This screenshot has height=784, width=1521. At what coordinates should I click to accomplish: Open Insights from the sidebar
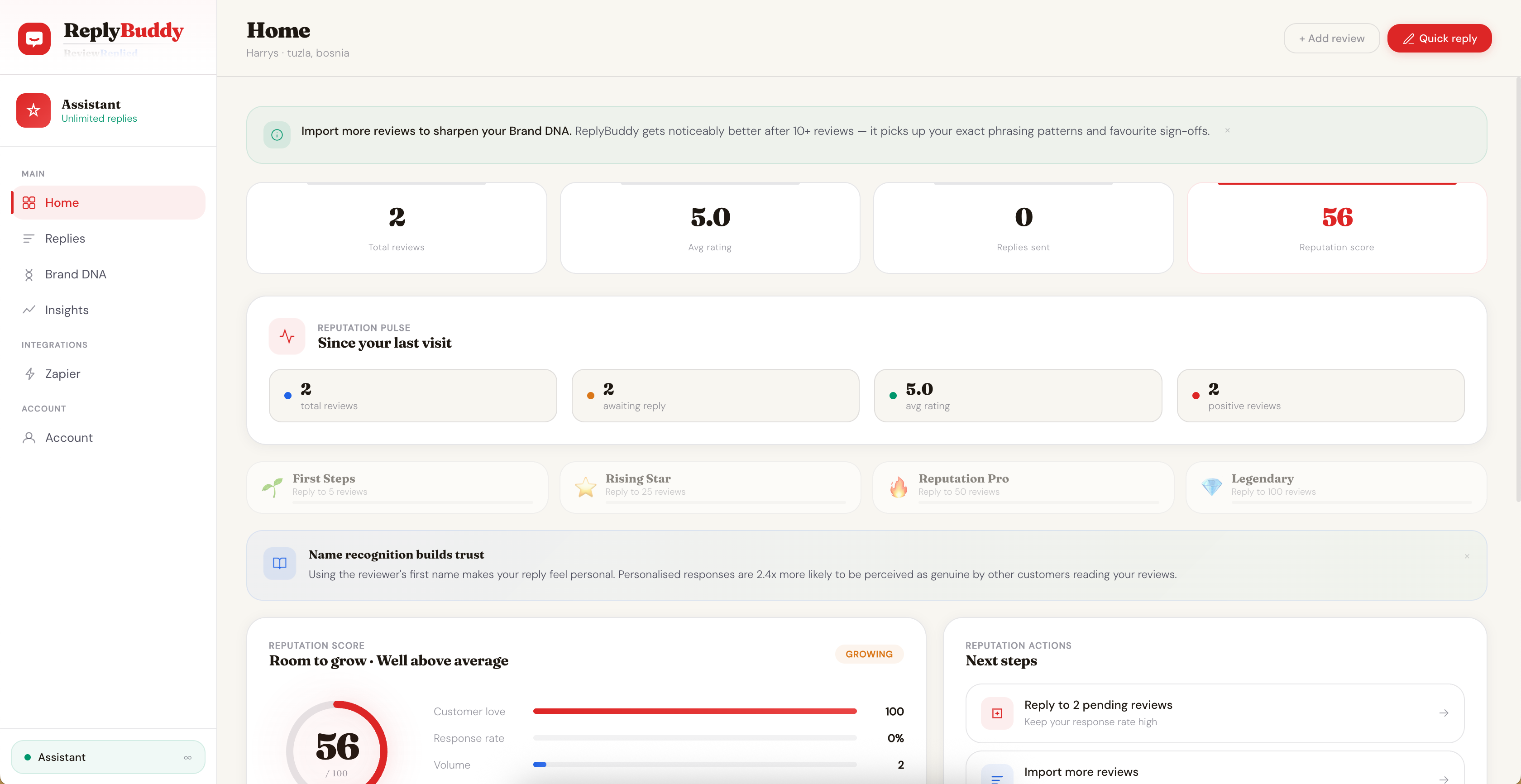[67, 310]
